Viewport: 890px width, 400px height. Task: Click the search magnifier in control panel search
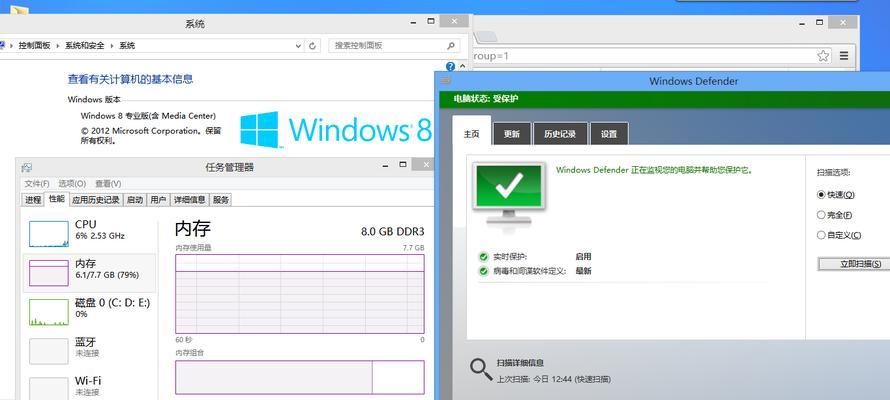451,45
